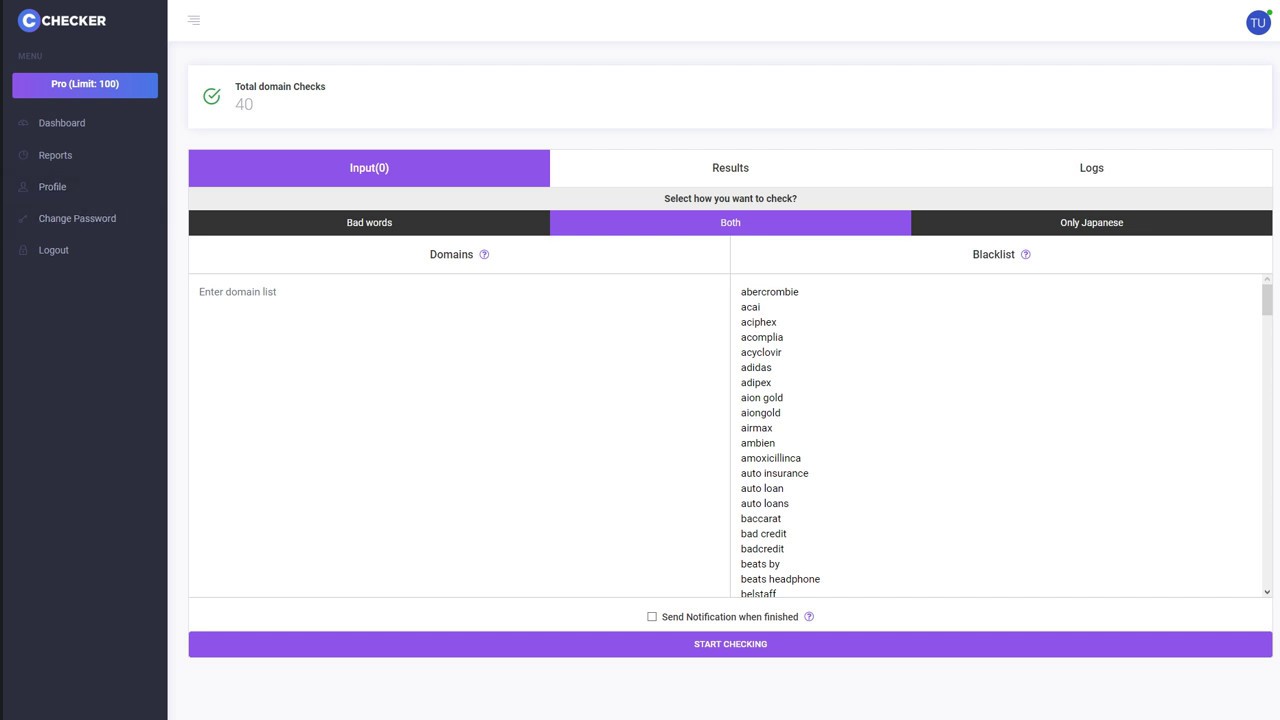Open the Change Password link
The image size is (1280, 720).
77,218
